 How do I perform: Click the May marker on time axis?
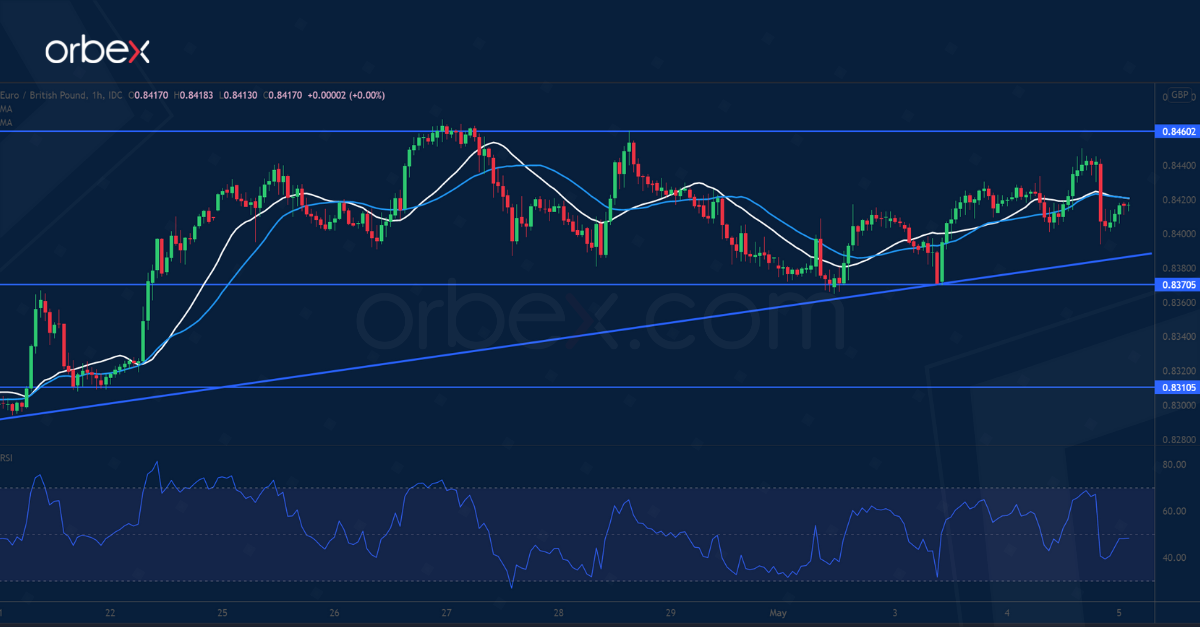coord(778,611)
